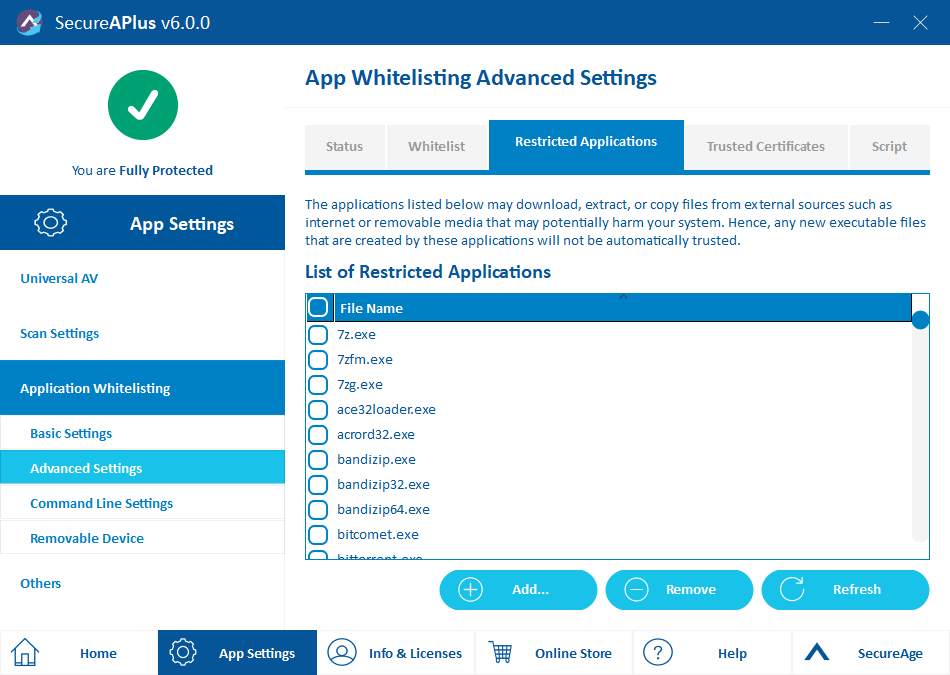Click the SecureAPlus logo in the title bar
The width and height of the screenshot is (950, 675).
point(29,22)
